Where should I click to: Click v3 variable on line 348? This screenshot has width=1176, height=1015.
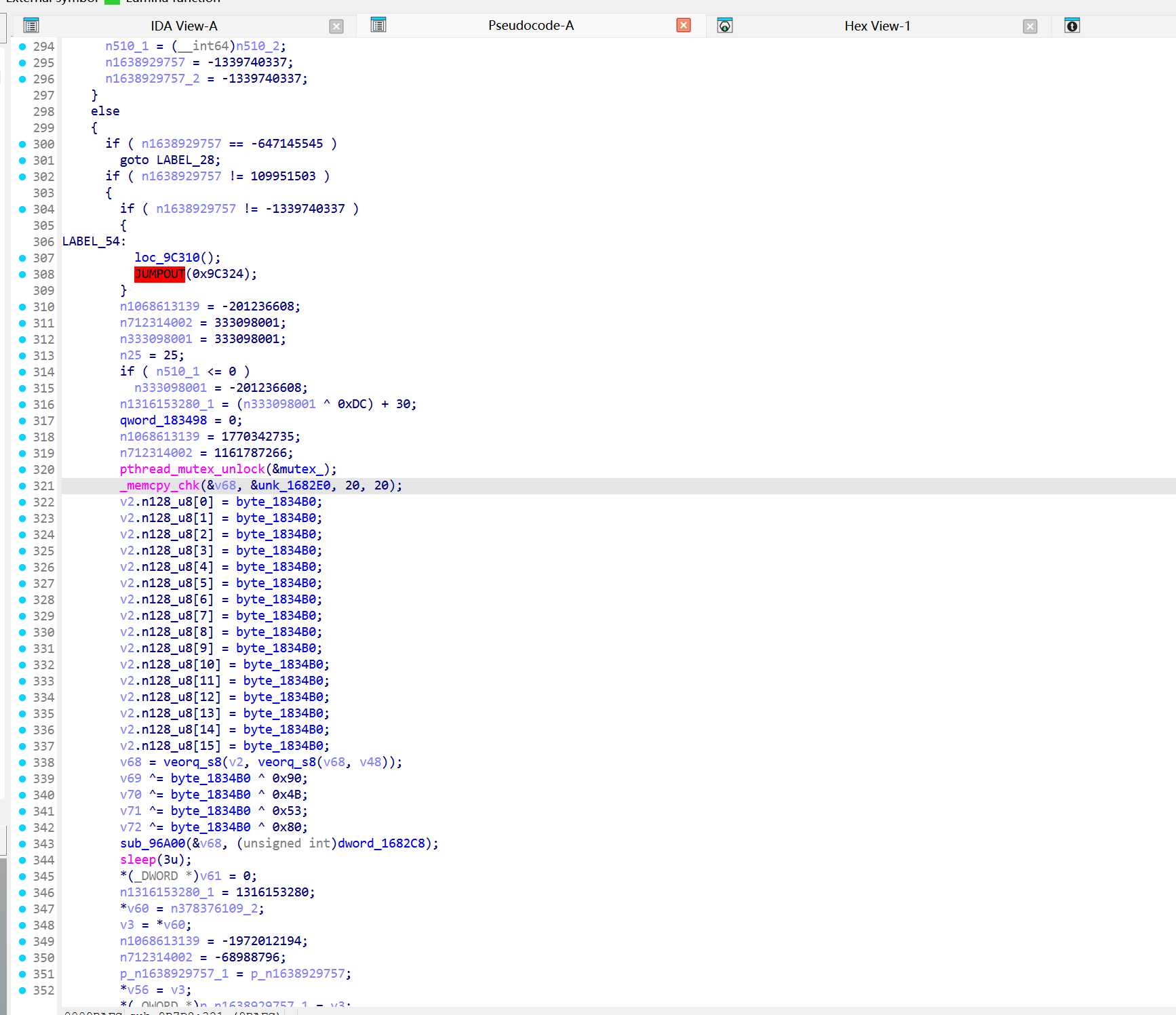pos(127,925)
